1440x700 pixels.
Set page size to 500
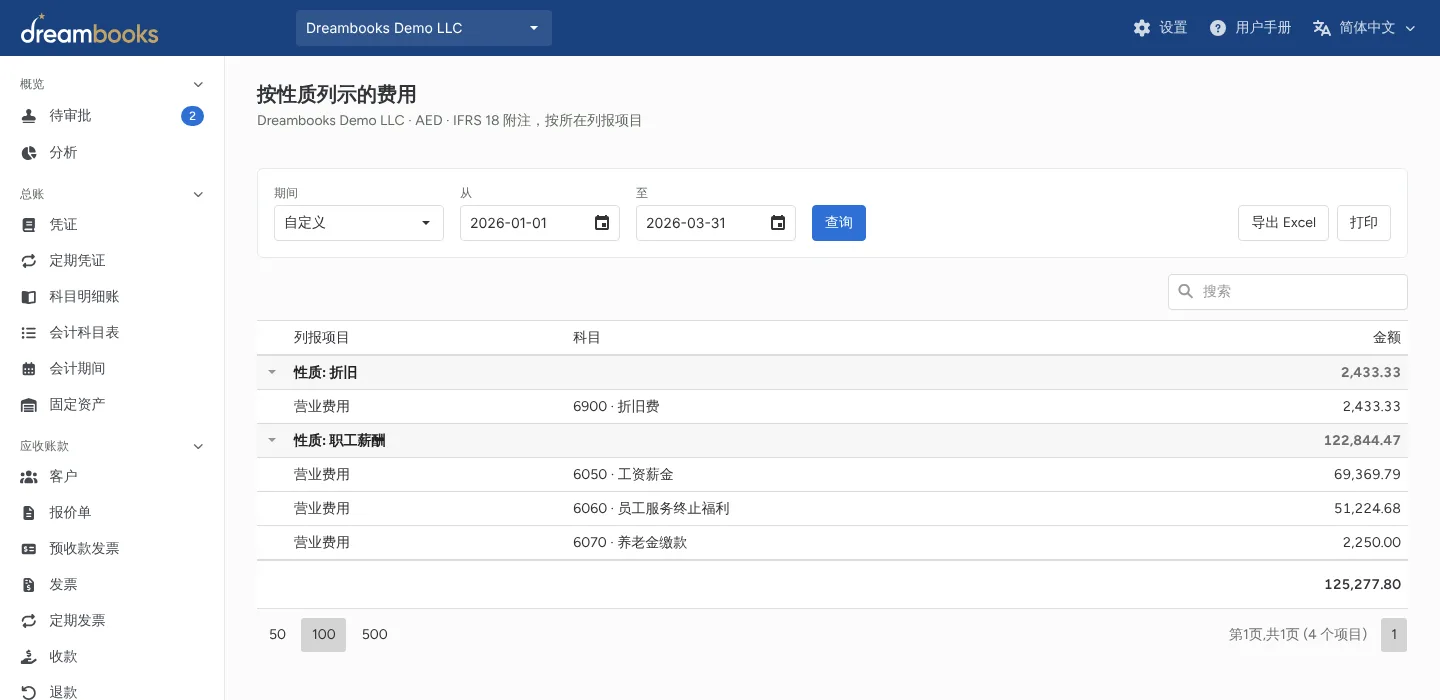click(x=375, y=635)
